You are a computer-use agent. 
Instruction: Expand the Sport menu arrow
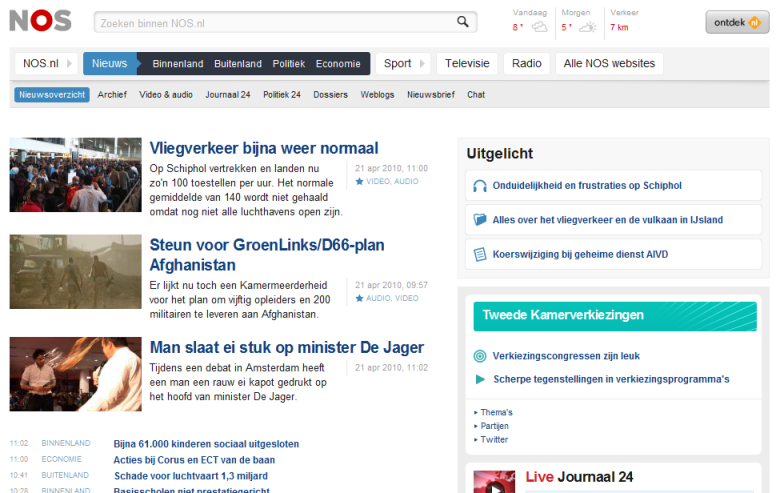click(x=422, y=63)
